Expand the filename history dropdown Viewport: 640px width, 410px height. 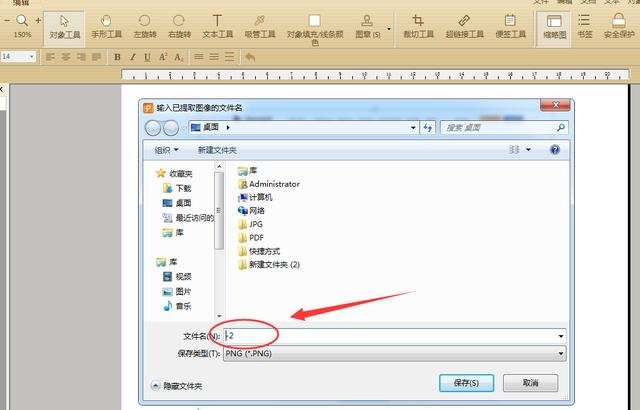pyautogui.click(x=561, y=336)
